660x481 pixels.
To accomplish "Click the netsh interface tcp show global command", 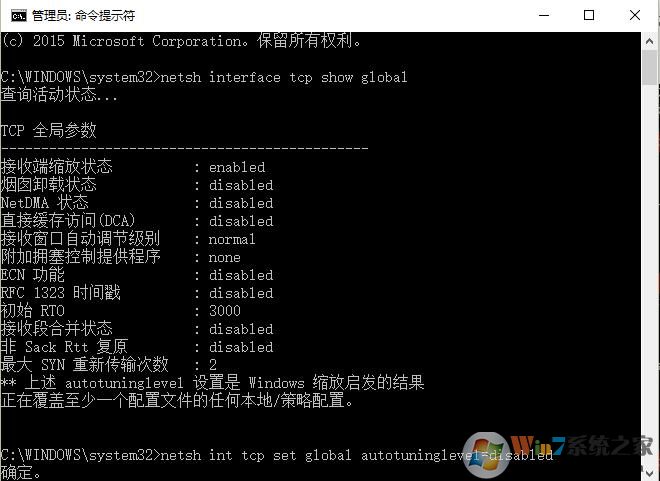I will 284,77.
